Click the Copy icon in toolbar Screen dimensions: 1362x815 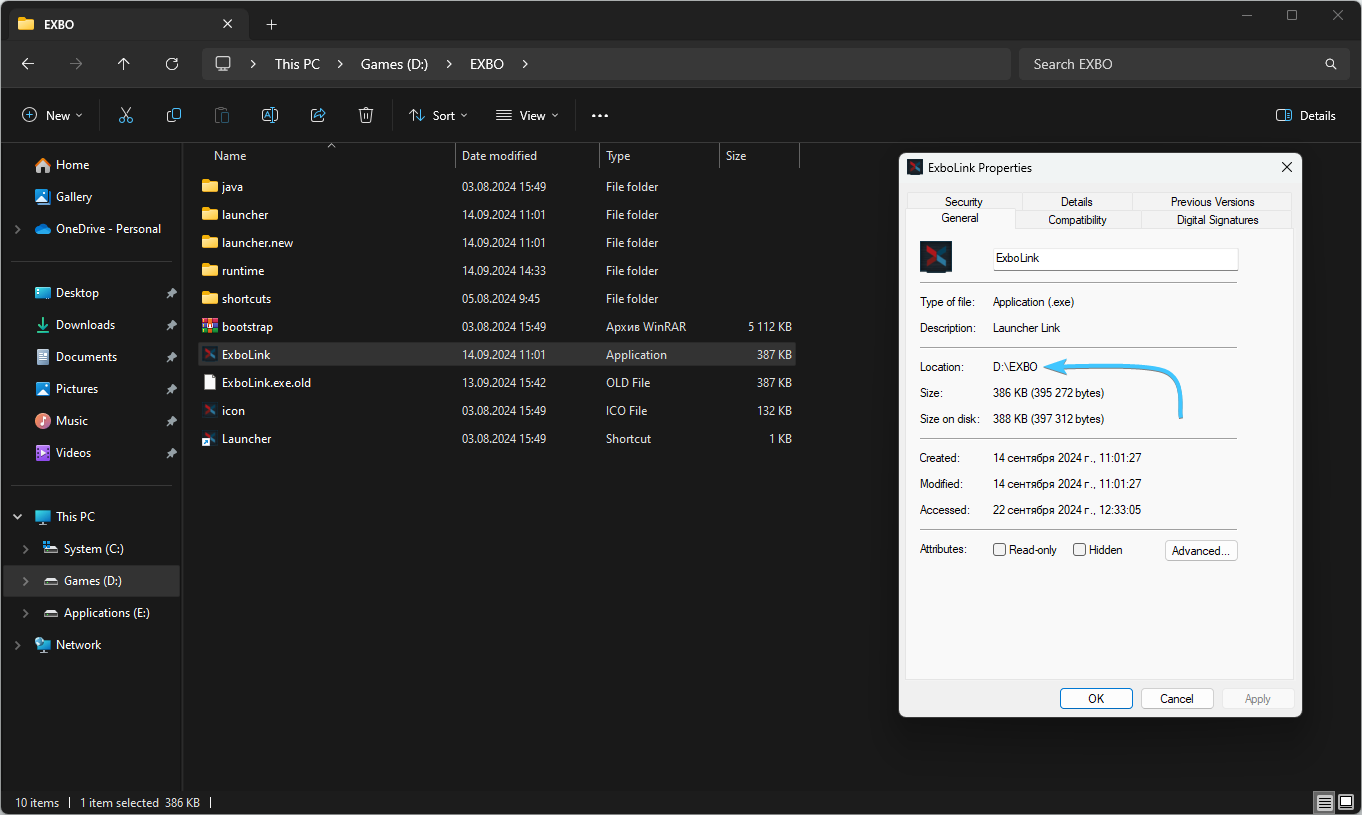point(174,116)
